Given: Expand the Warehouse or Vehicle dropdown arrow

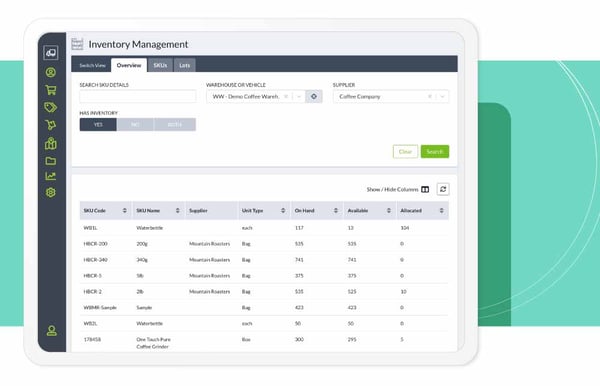Looking at the screenshot, I should coord(299,96).
